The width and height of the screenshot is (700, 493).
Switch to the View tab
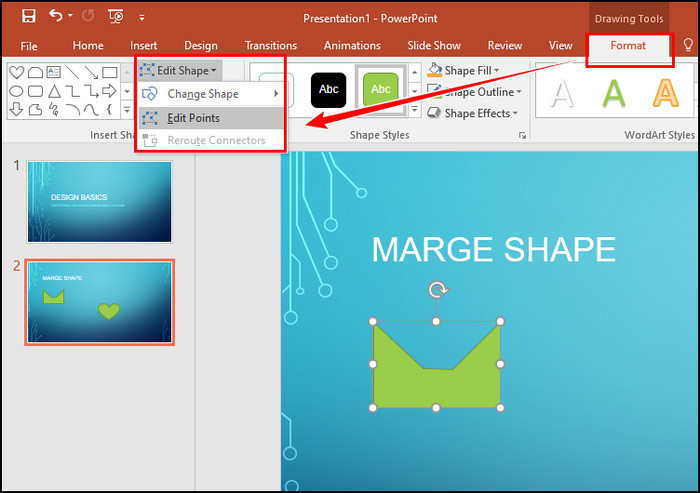pyautogui.click(x=561, y=46)
